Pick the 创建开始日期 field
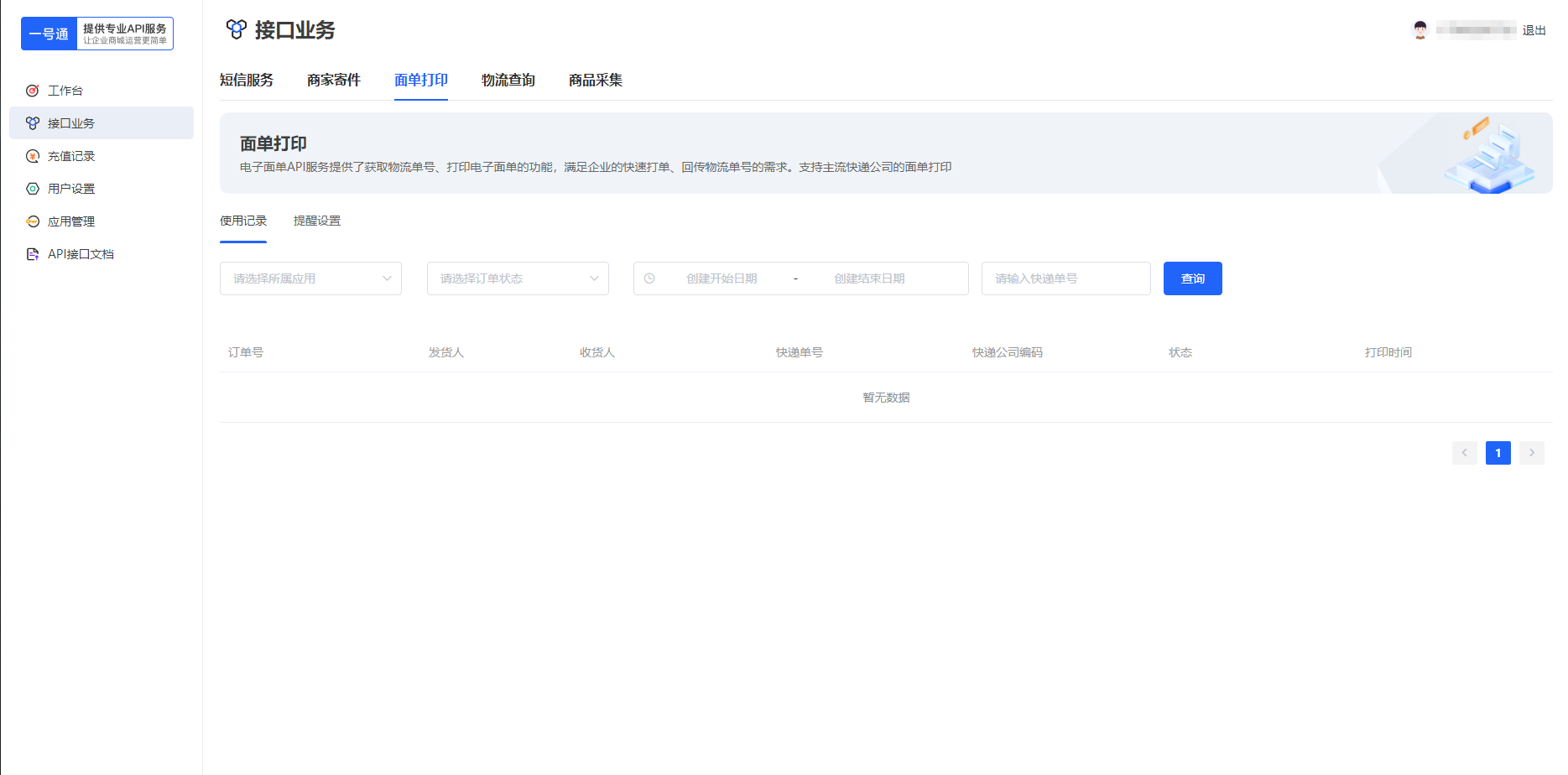1568x775 pixels. click(721, 278)
